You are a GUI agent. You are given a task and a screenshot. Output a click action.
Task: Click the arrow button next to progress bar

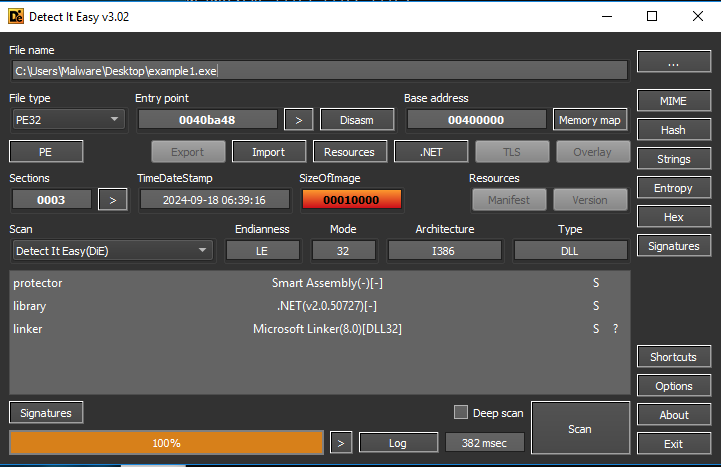[x=341, y=443]
